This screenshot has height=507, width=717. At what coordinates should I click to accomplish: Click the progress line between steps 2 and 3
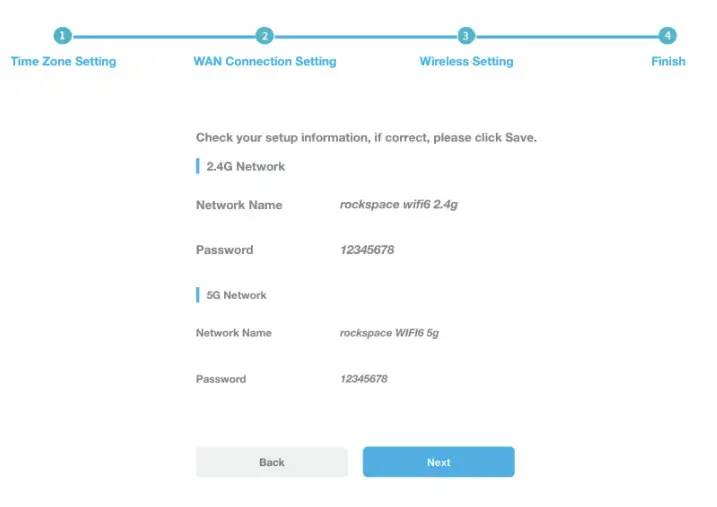[x=365, y=36]
